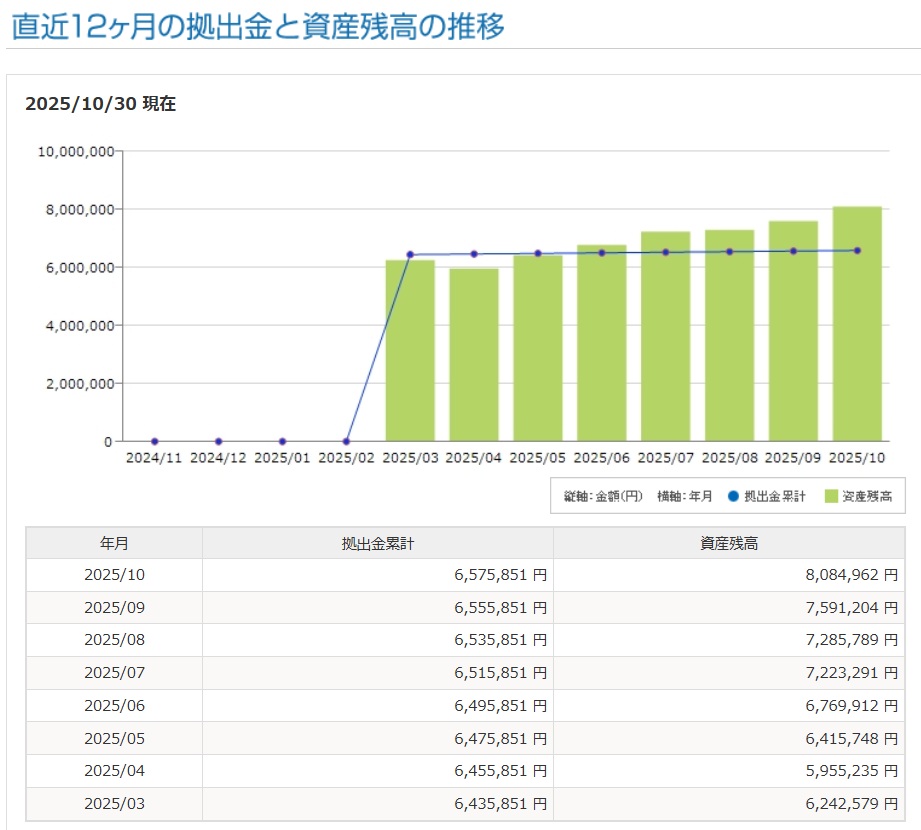Click the line marker at 2024/12
The height and width of the screenshot is (830, 921).
pos(218,441)
